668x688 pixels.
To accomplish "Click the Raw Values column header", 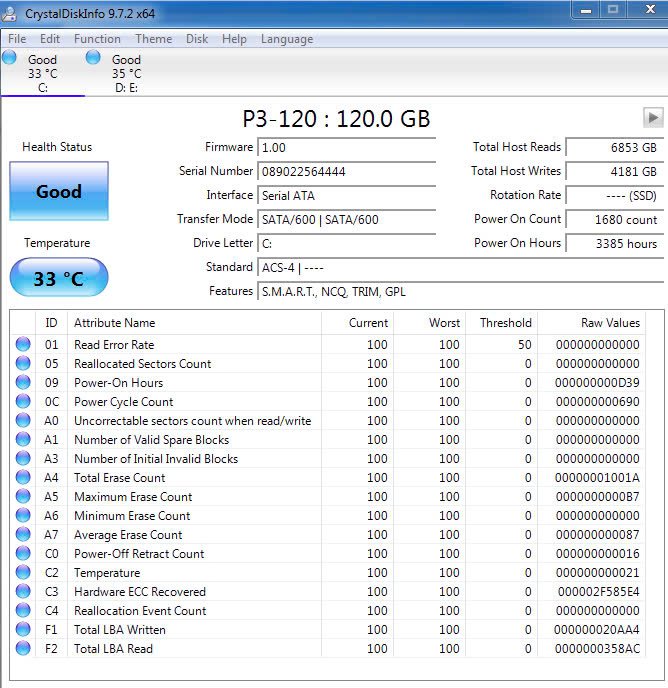I will [x=610, y=323].
